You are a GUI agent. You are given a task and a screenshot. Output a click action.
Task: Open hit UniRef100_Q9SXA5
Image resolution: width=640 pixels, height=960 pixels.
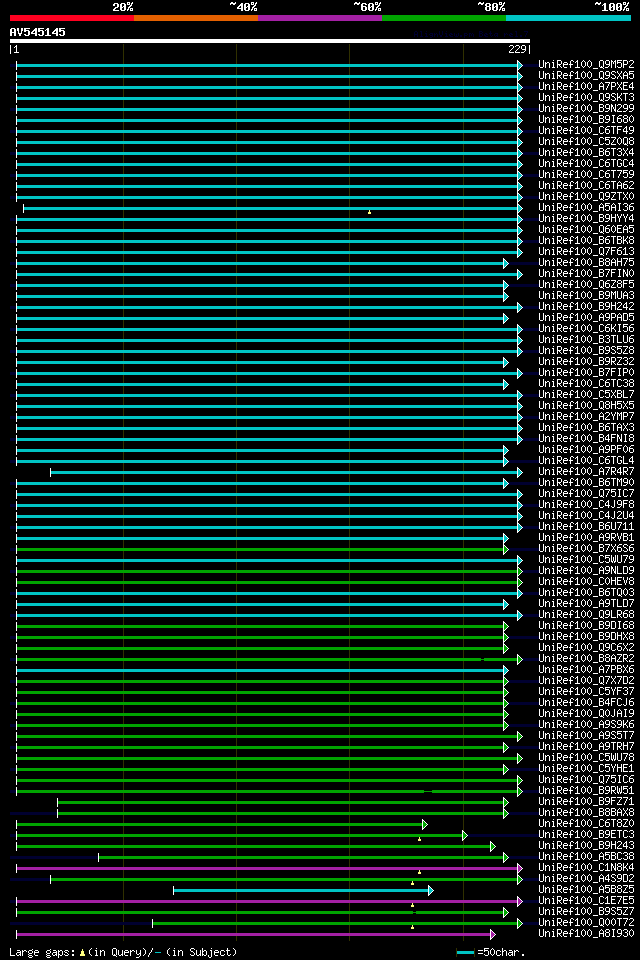tap(586, 75)
